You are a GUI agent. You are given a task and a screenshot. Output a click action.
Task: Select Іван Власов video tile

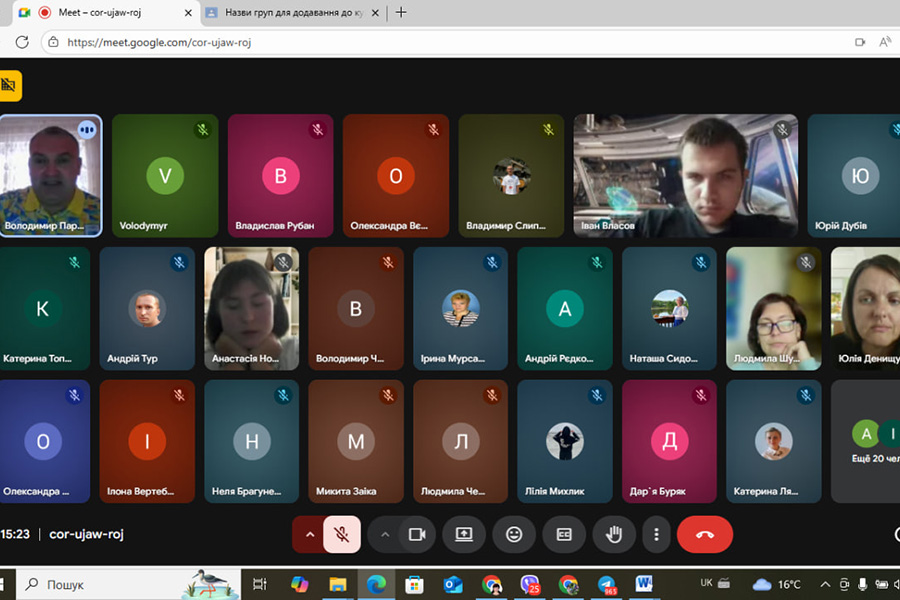click(x=685, y=176)
